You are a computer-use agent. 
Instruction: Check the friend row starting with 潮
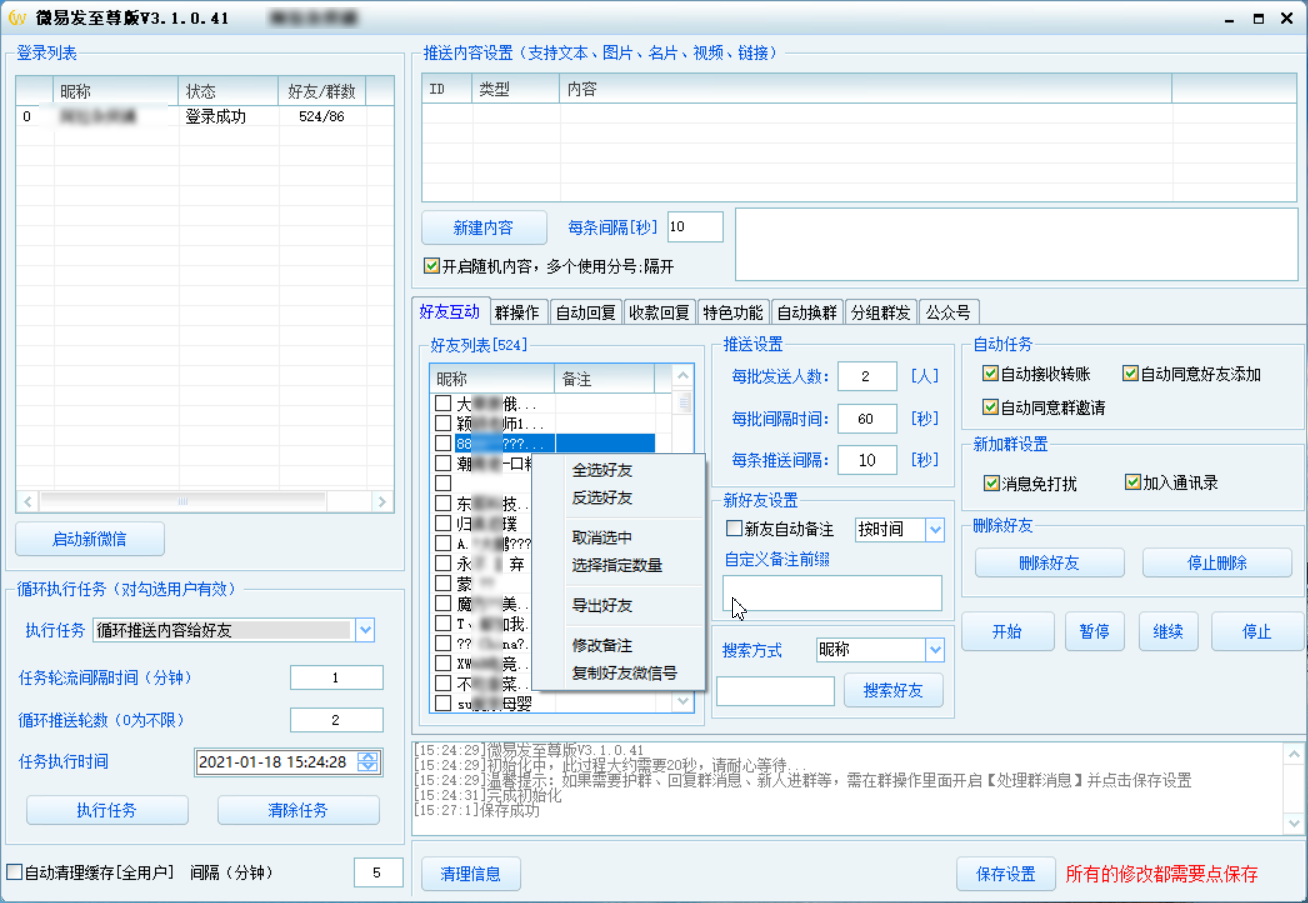[x=443, y=463]
